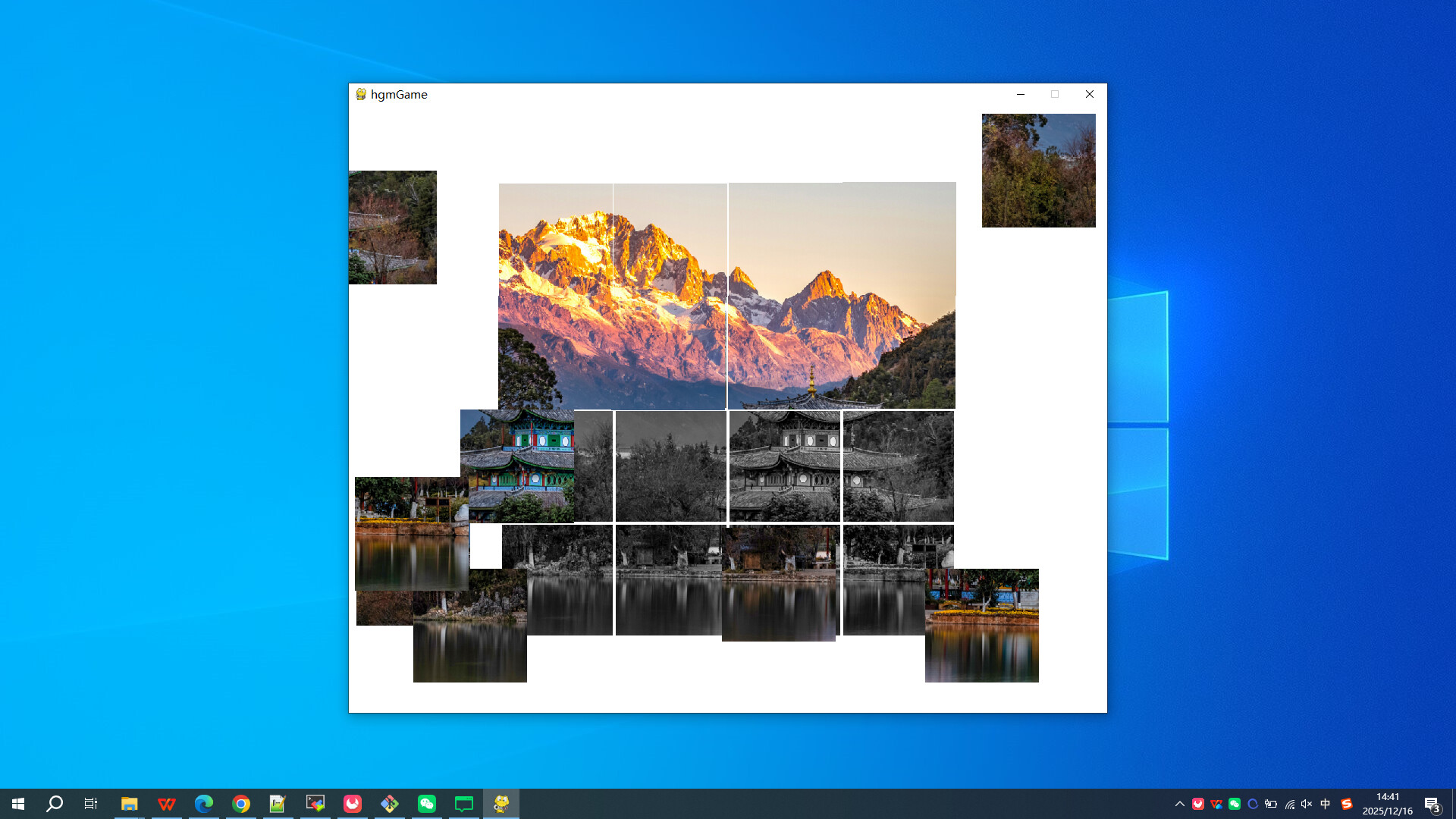This screenshot has width=1456, height=819.
Task: Open Sogou input tray icon
Action: 1346,803
